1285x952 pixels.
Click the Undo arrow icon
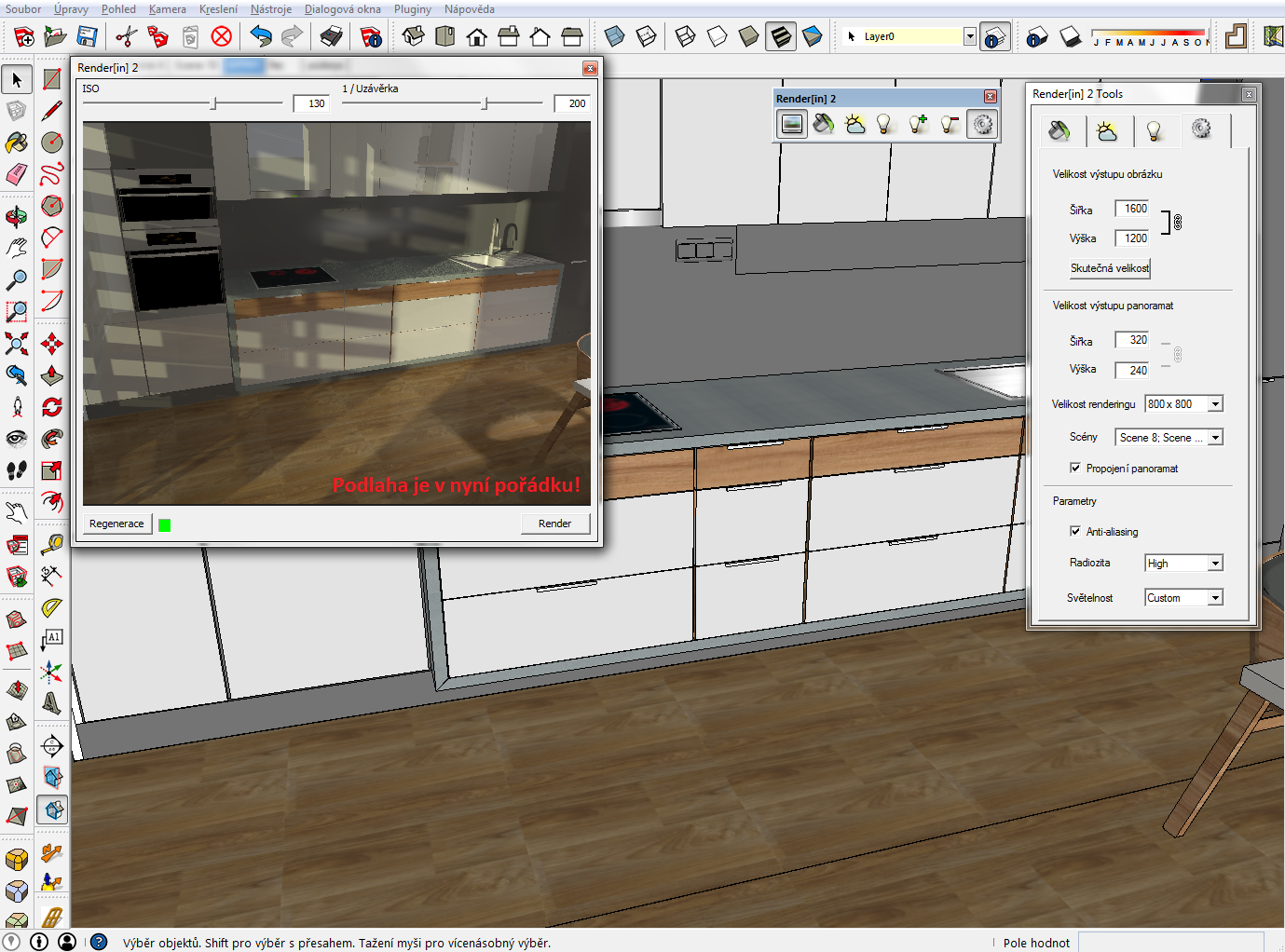261,37
